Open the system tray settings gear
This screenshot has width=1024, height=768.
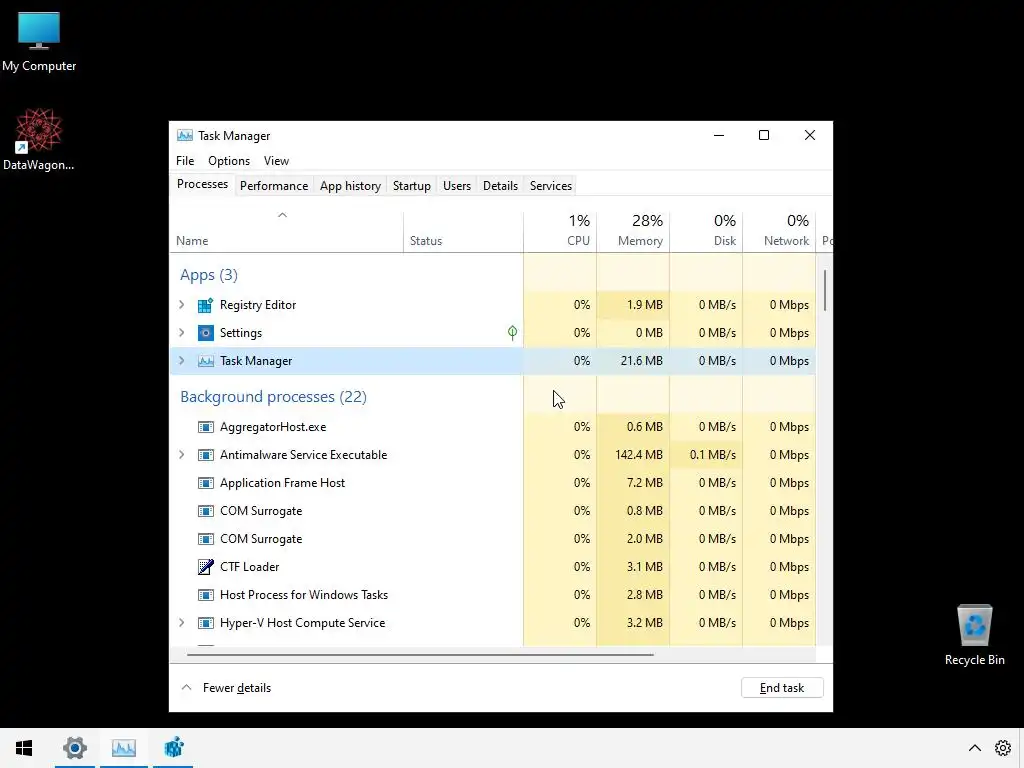[1003, 748]
